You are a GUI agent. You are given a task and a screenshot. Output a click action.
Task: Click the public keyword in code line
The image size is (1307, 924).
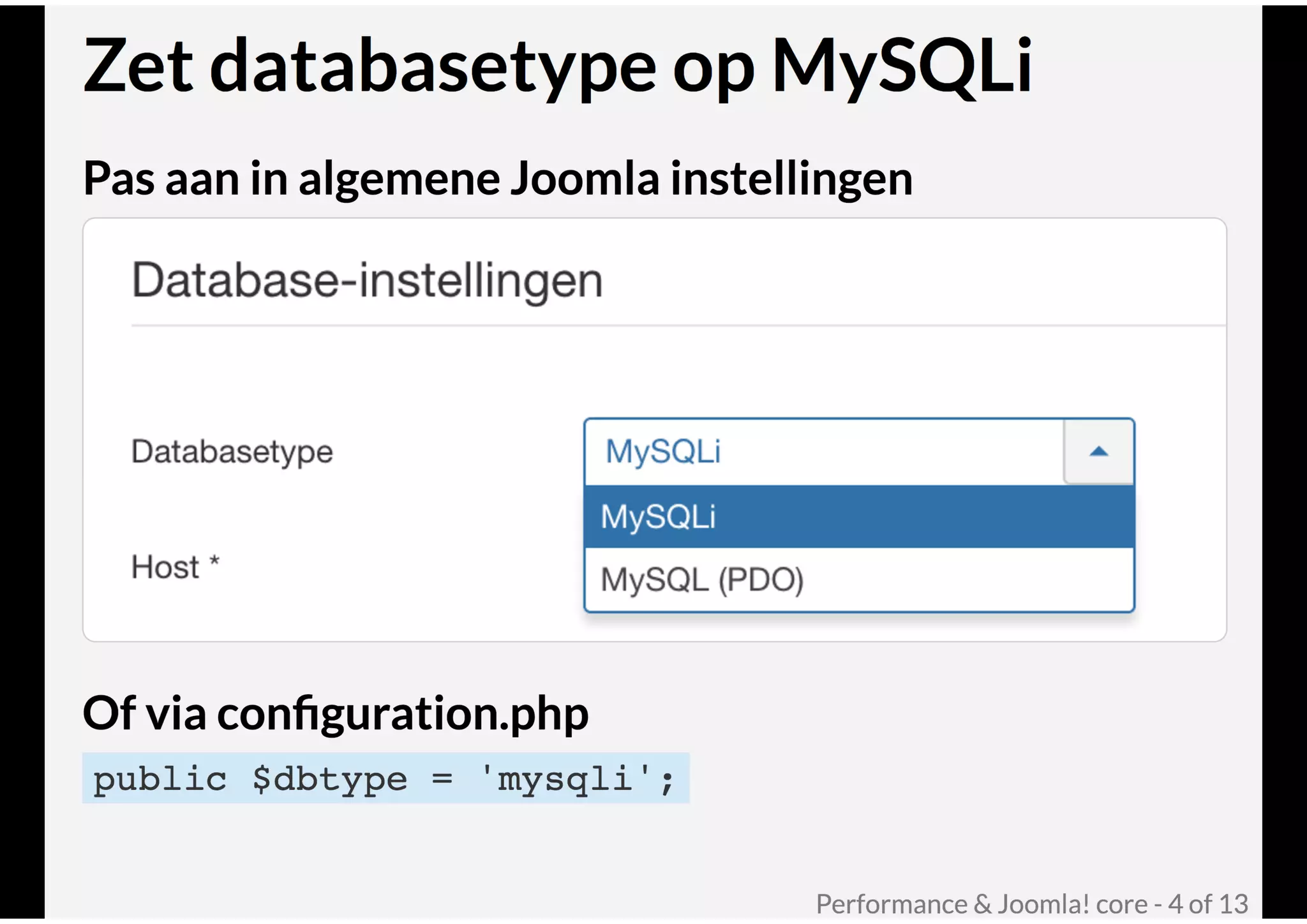160,779
